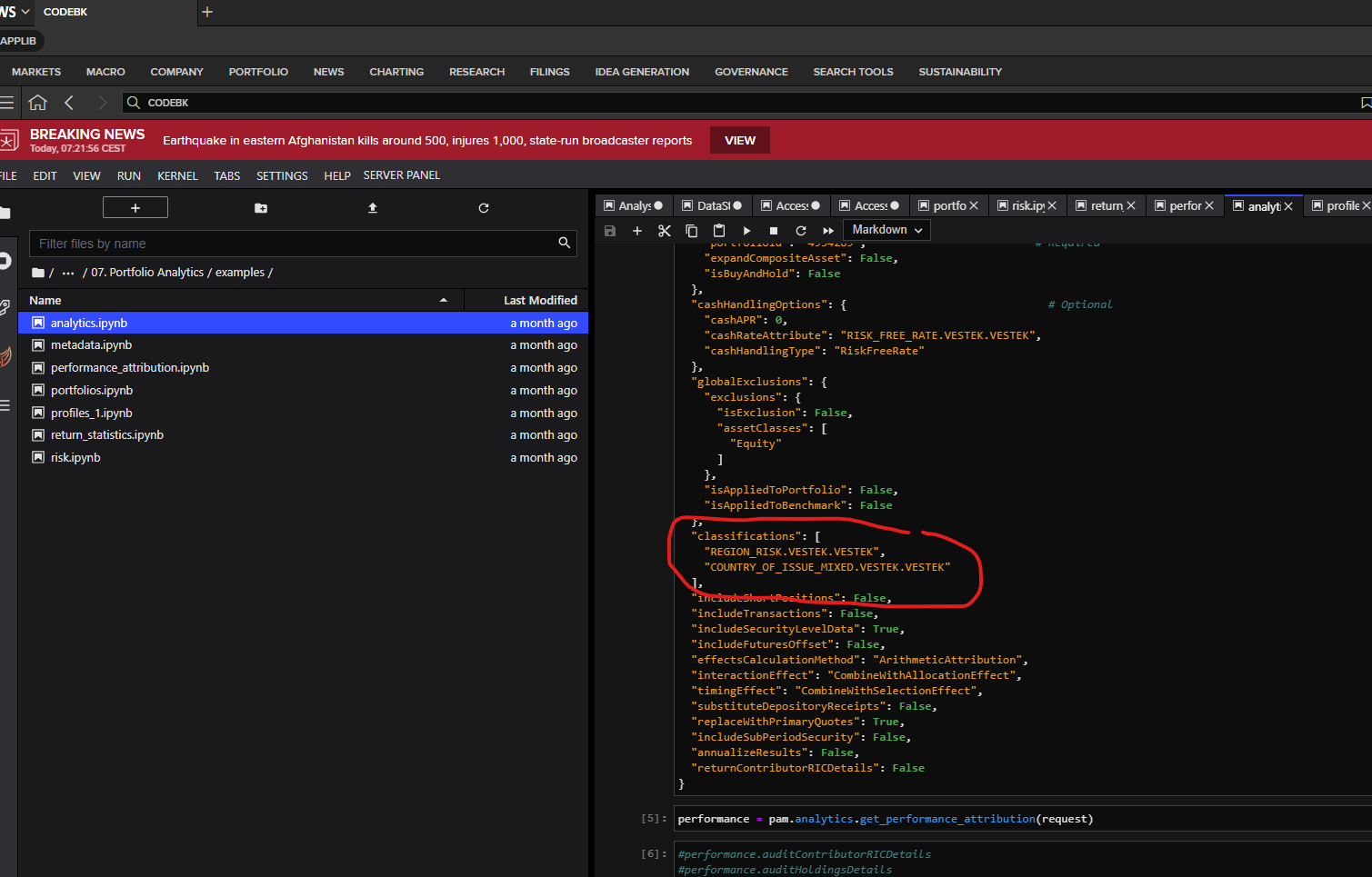This screenshot has width=1372, height=877.
Task: Create a new folder
Action: [261, 208]
